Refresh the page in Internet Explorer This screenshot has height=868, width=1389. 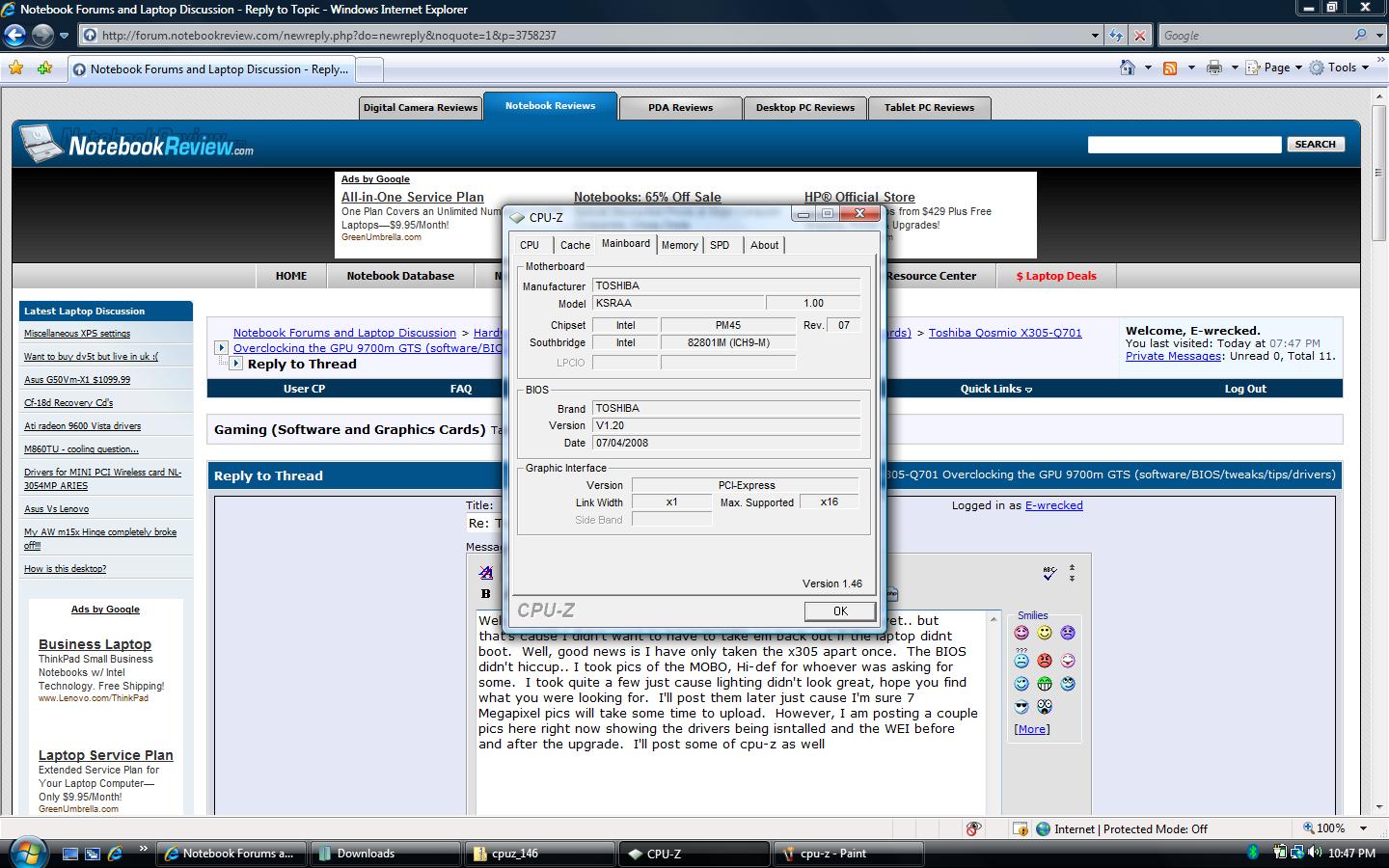click(1117, 36)
